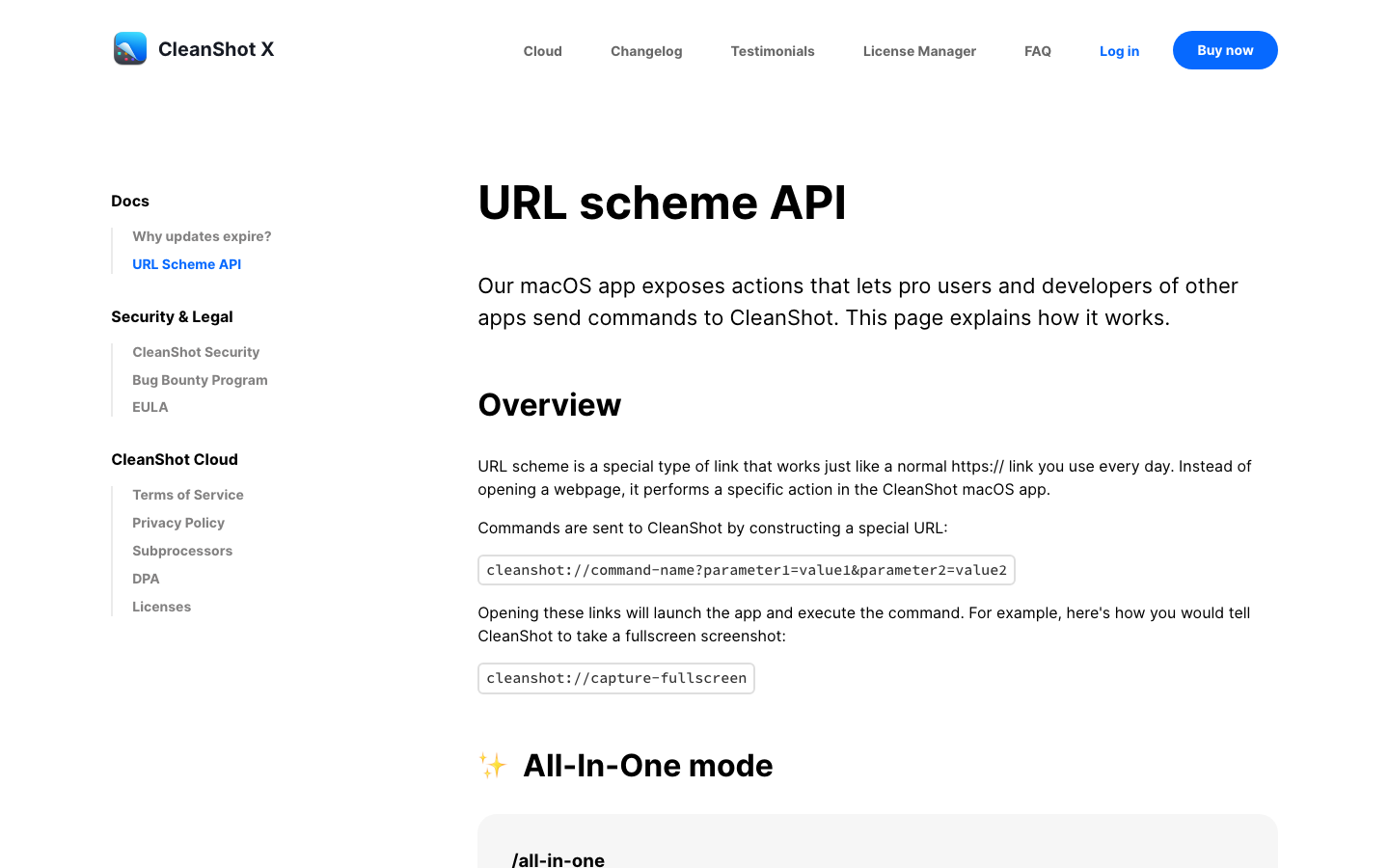Click the CleanShot X app logo icon
The image size is (1389, 868).
130,49
